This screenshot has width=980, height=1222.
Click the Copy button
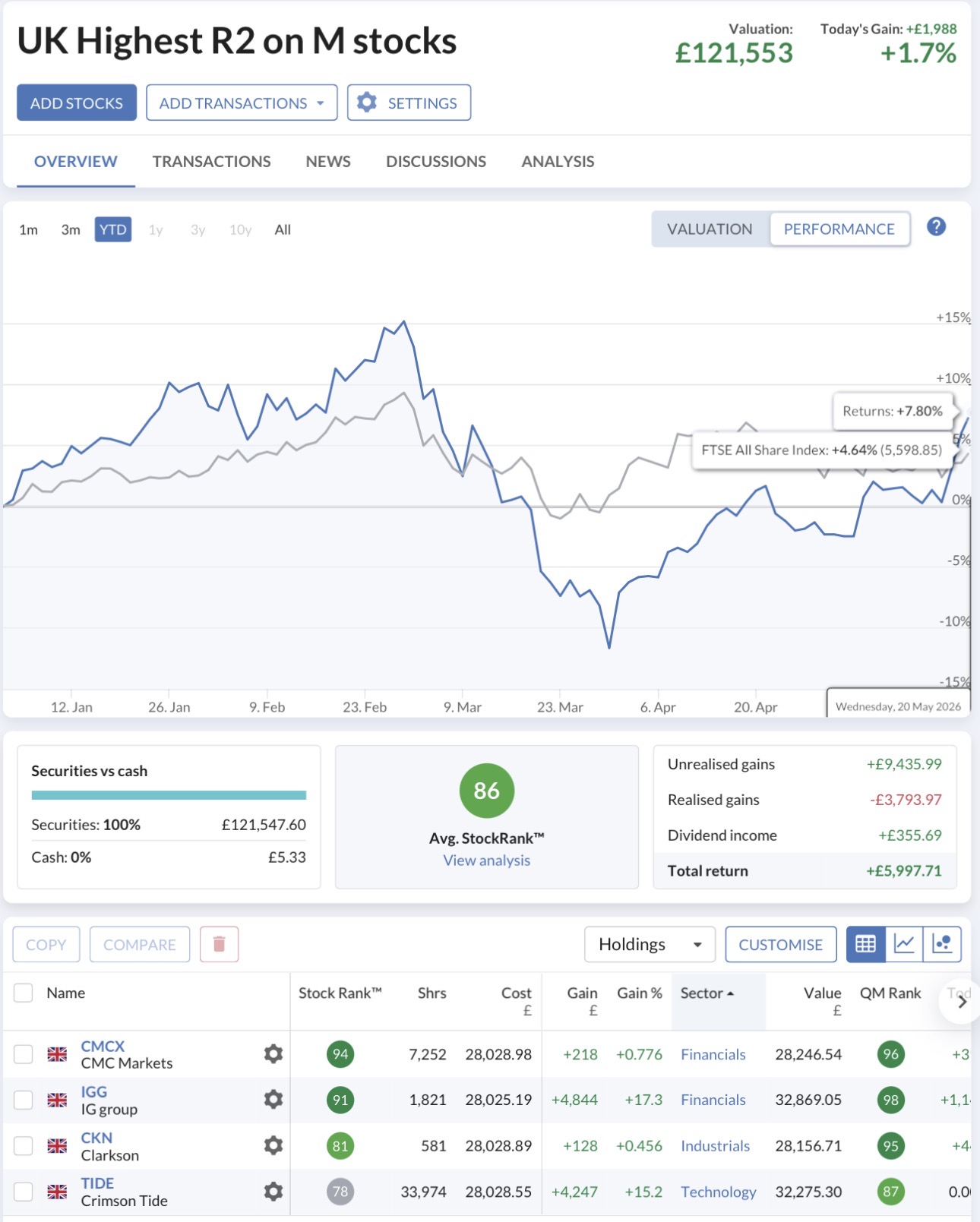(x=46, y=944)
